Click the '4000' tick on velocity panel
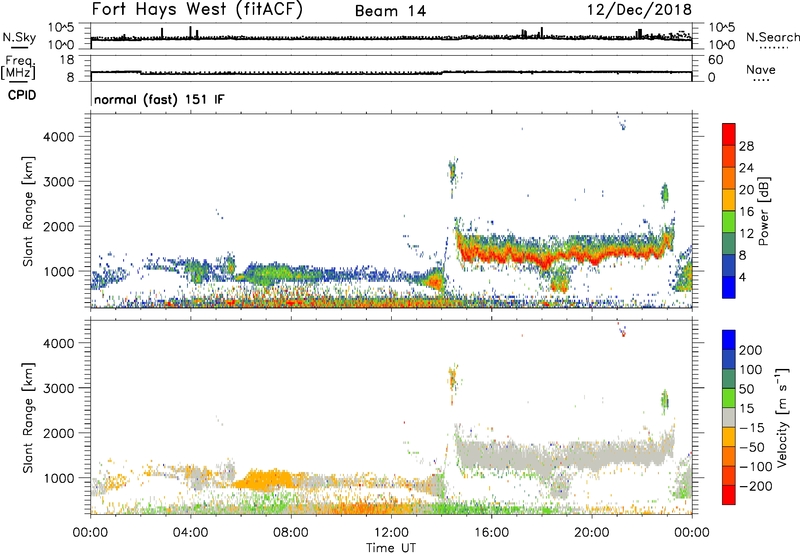 pos(59,343)
